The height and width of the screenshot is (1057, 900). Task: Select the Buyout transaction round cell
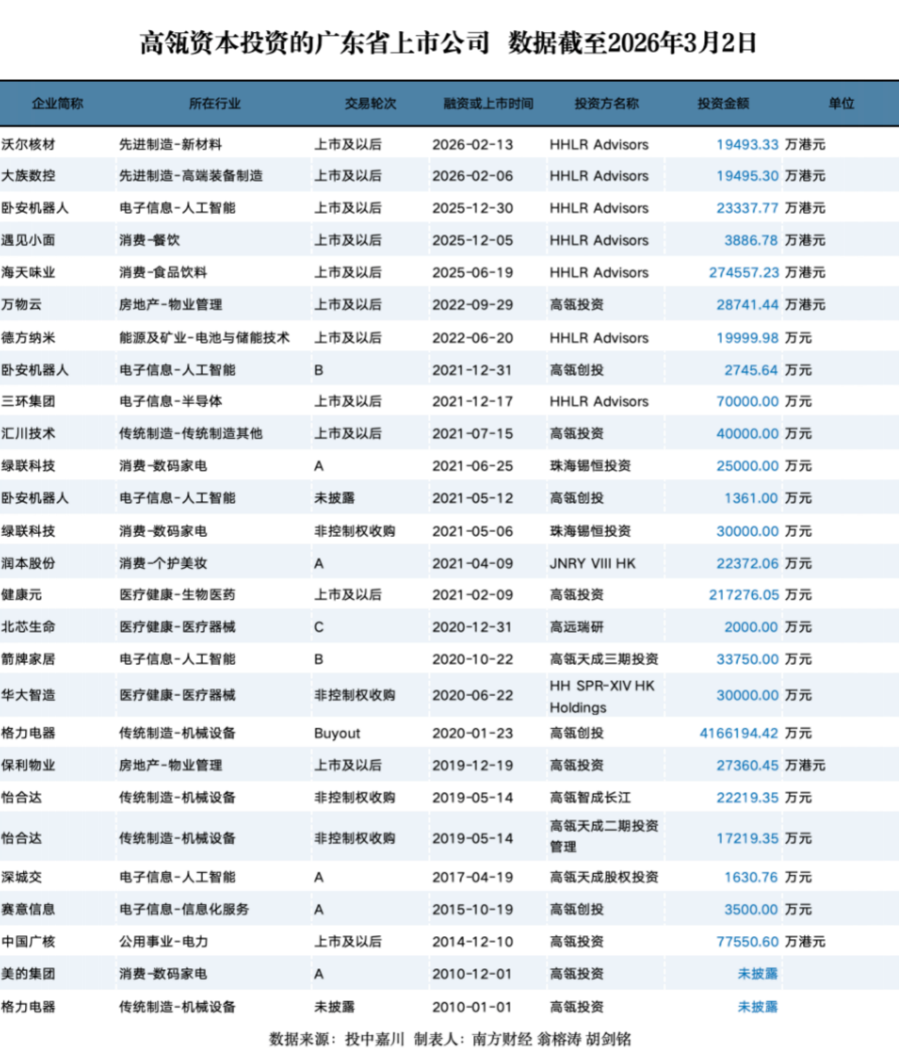click(337, 733)
